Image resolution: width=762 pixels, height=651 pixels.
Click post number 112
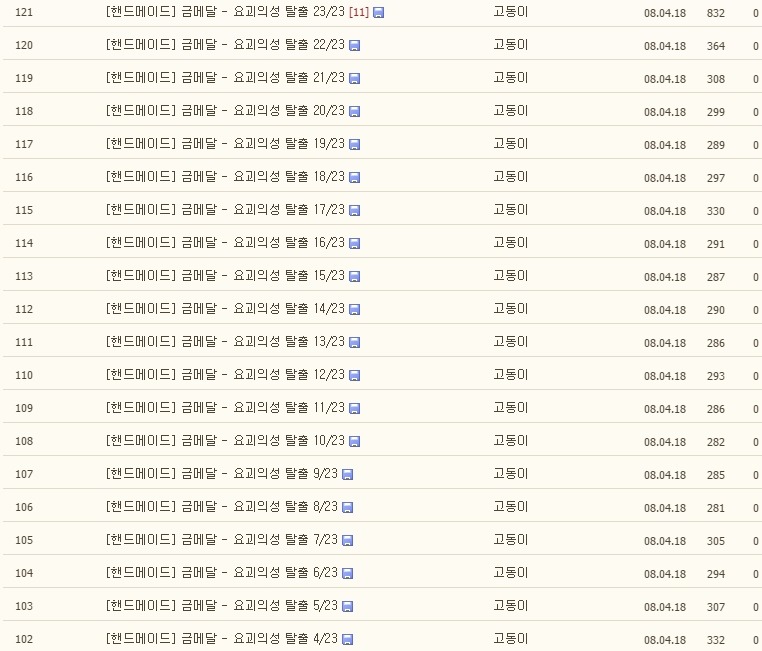(24, 309)
